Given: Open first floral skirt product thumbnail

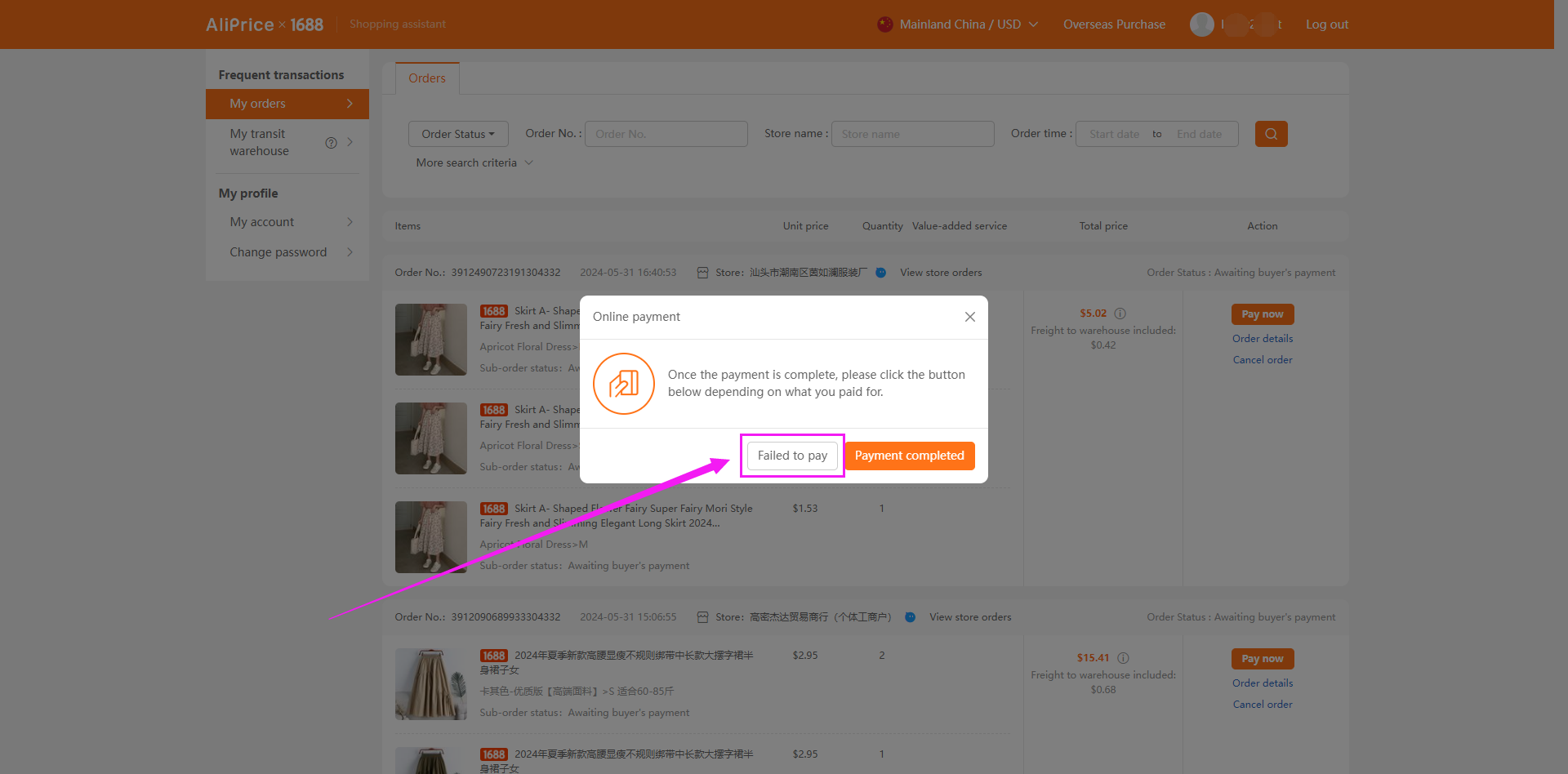Looking at the screenshot, I should click(431, 340).
